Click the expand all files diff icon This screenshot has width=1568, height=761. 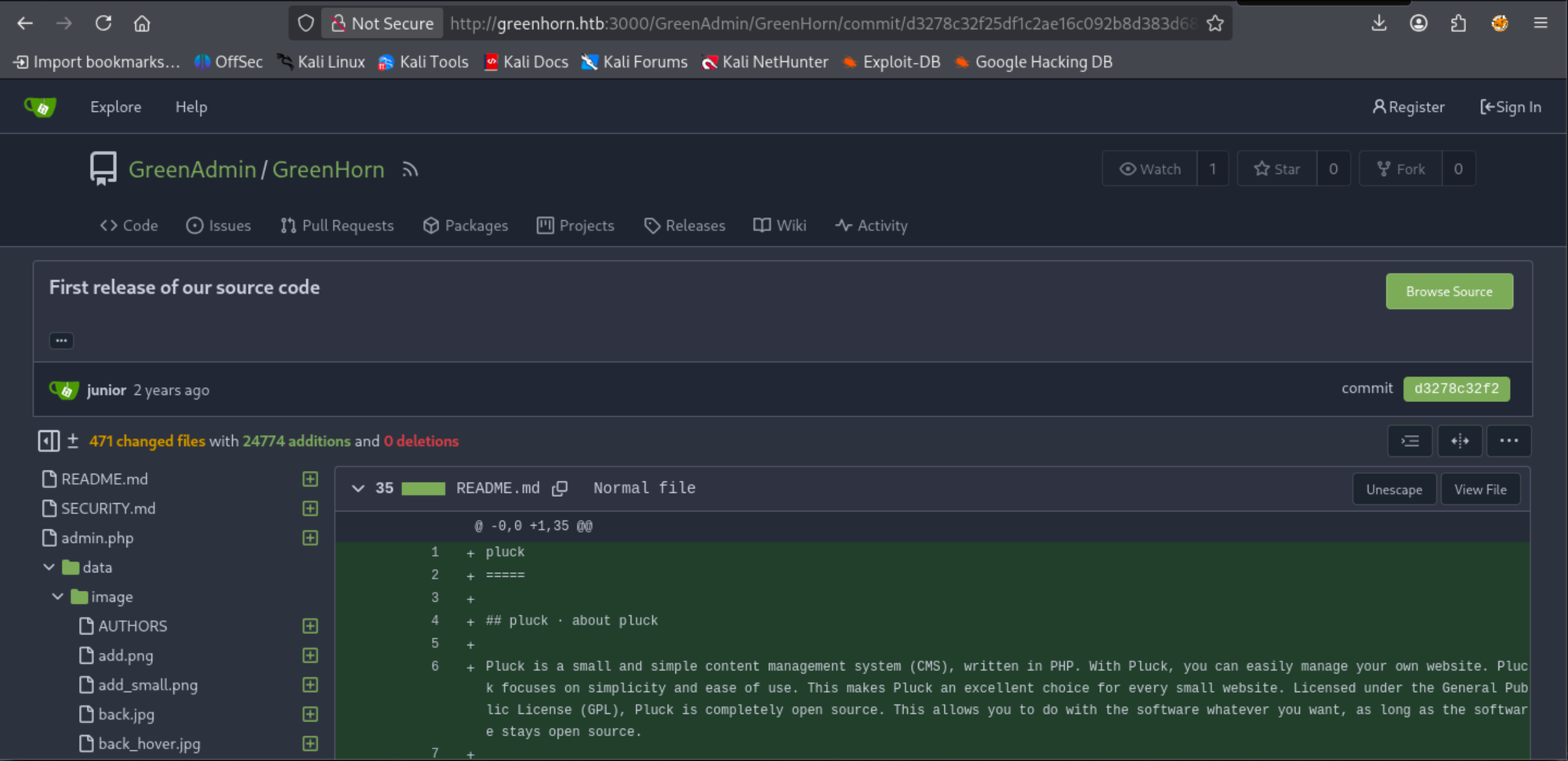[1410, 441]
